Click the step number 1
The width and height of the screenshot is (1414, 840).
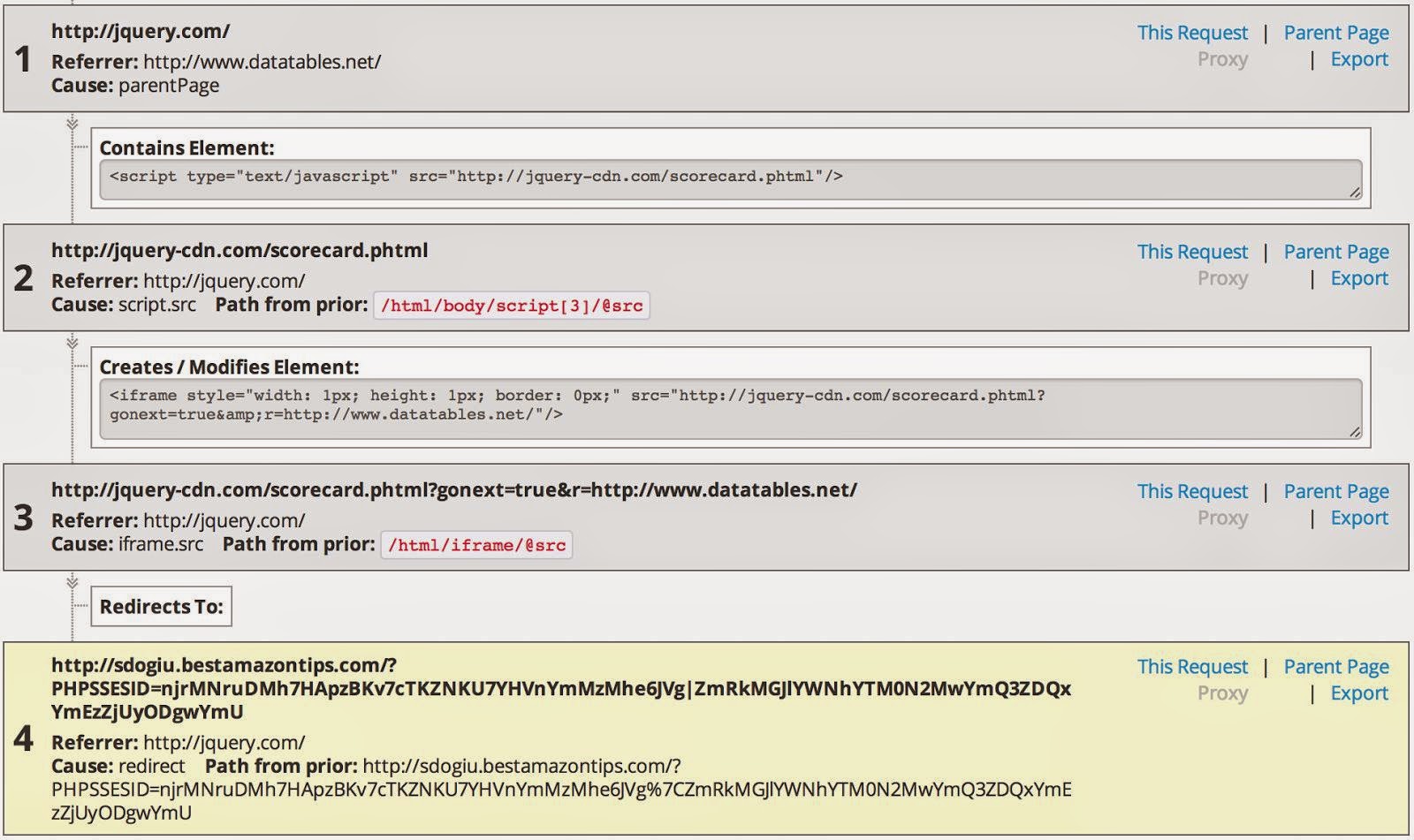pyautogui.click(x=23, y=59)
